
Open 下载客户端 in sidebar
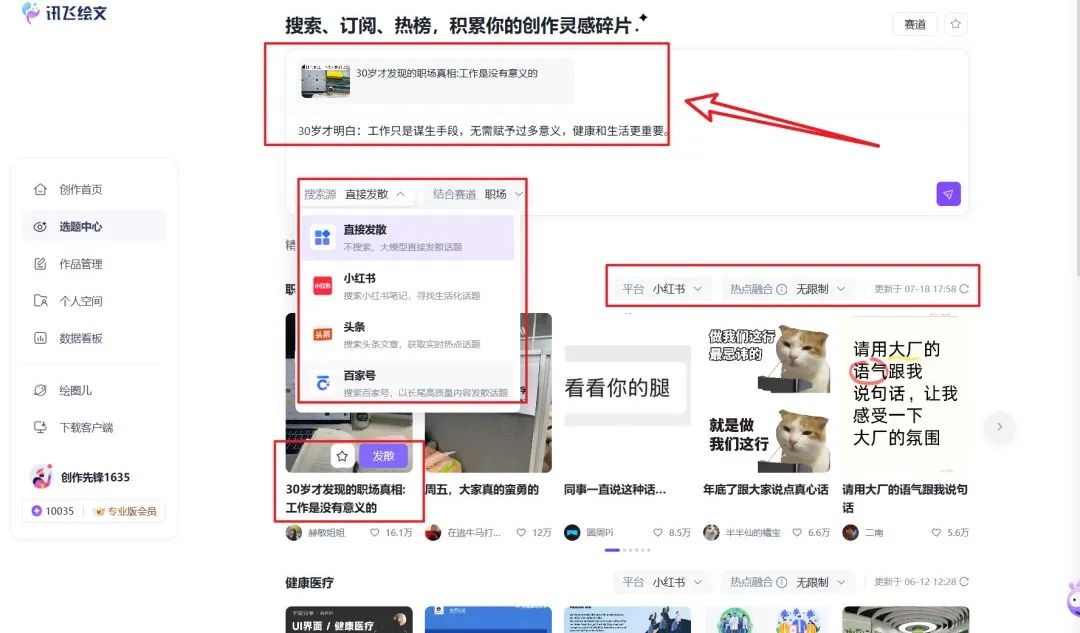pos(94,428)
